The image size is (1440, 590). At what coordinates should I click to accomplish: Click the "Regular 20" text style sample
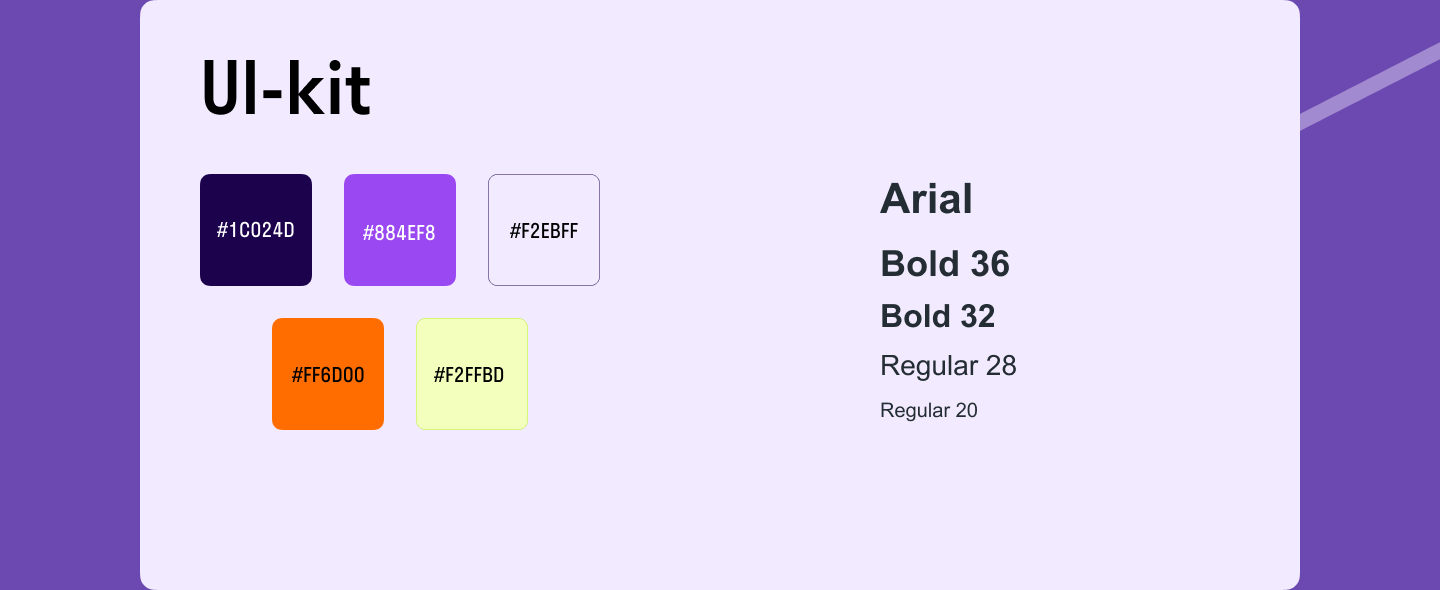[928, 410]
